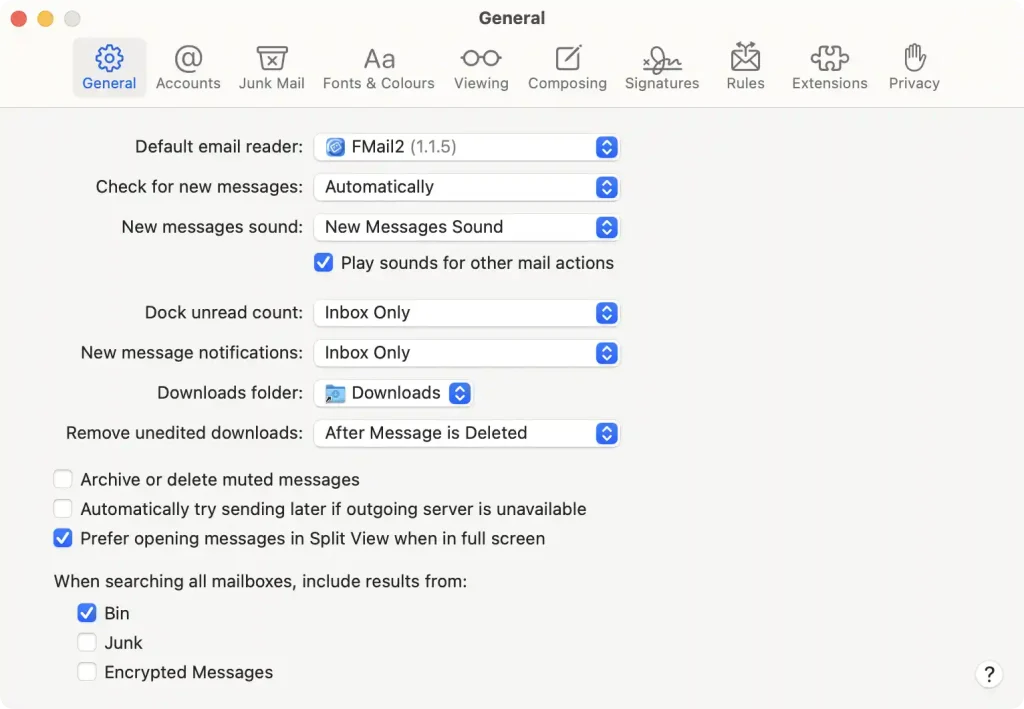Click the "New messages sound:" label
Image resolution: width=1024 pixels, height=709 pixels.
[x=212, y=227]
